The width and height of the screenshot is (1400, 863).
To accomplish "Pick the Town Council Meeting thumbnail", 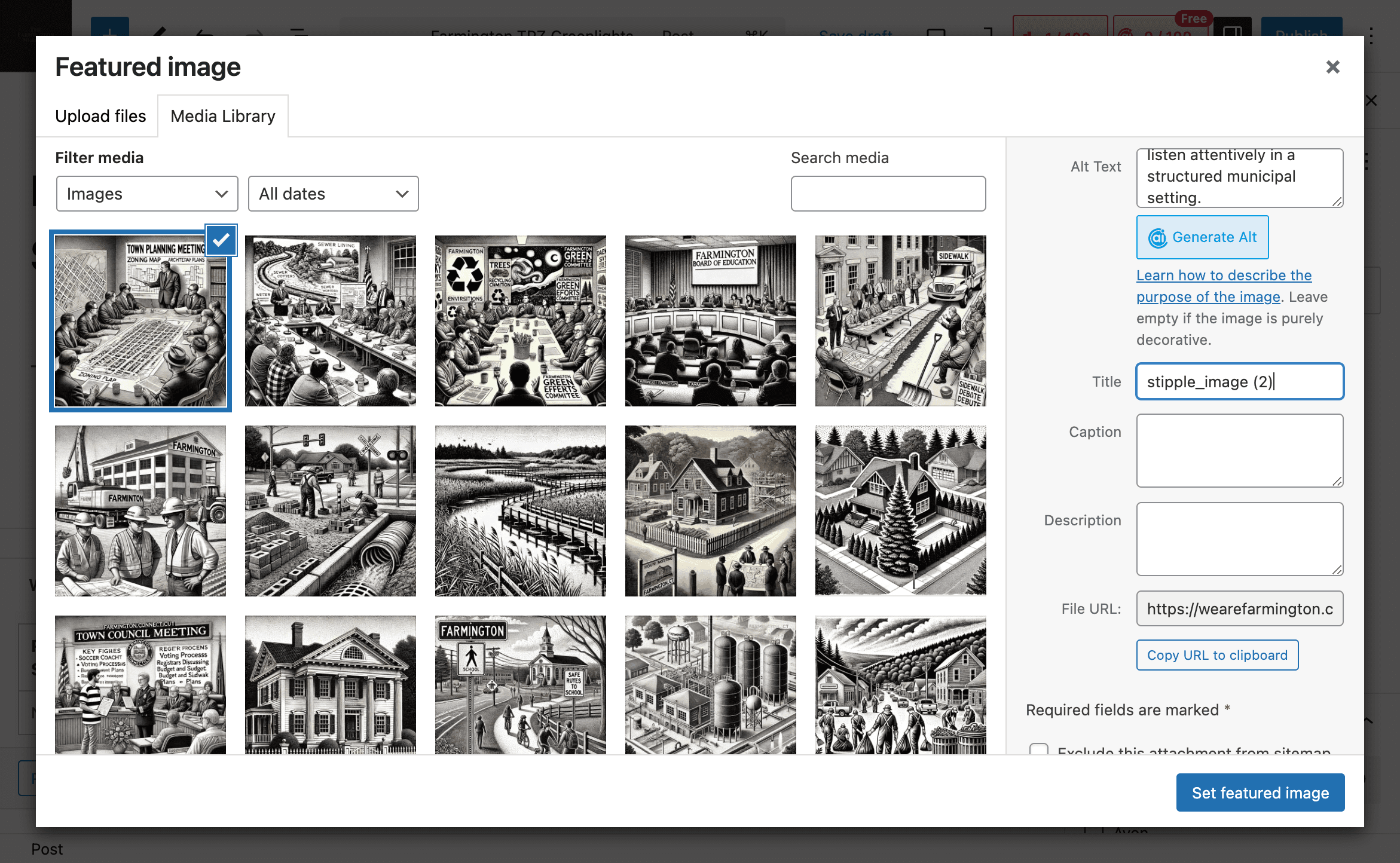I will (x=140, y=685).
